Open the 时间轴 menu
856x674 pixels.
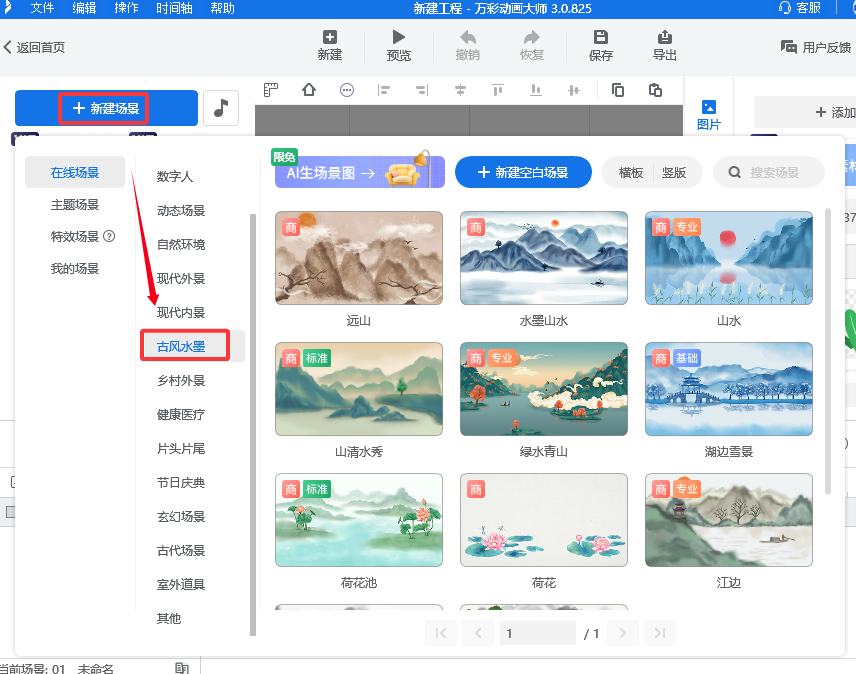click(x=173, y=9)
